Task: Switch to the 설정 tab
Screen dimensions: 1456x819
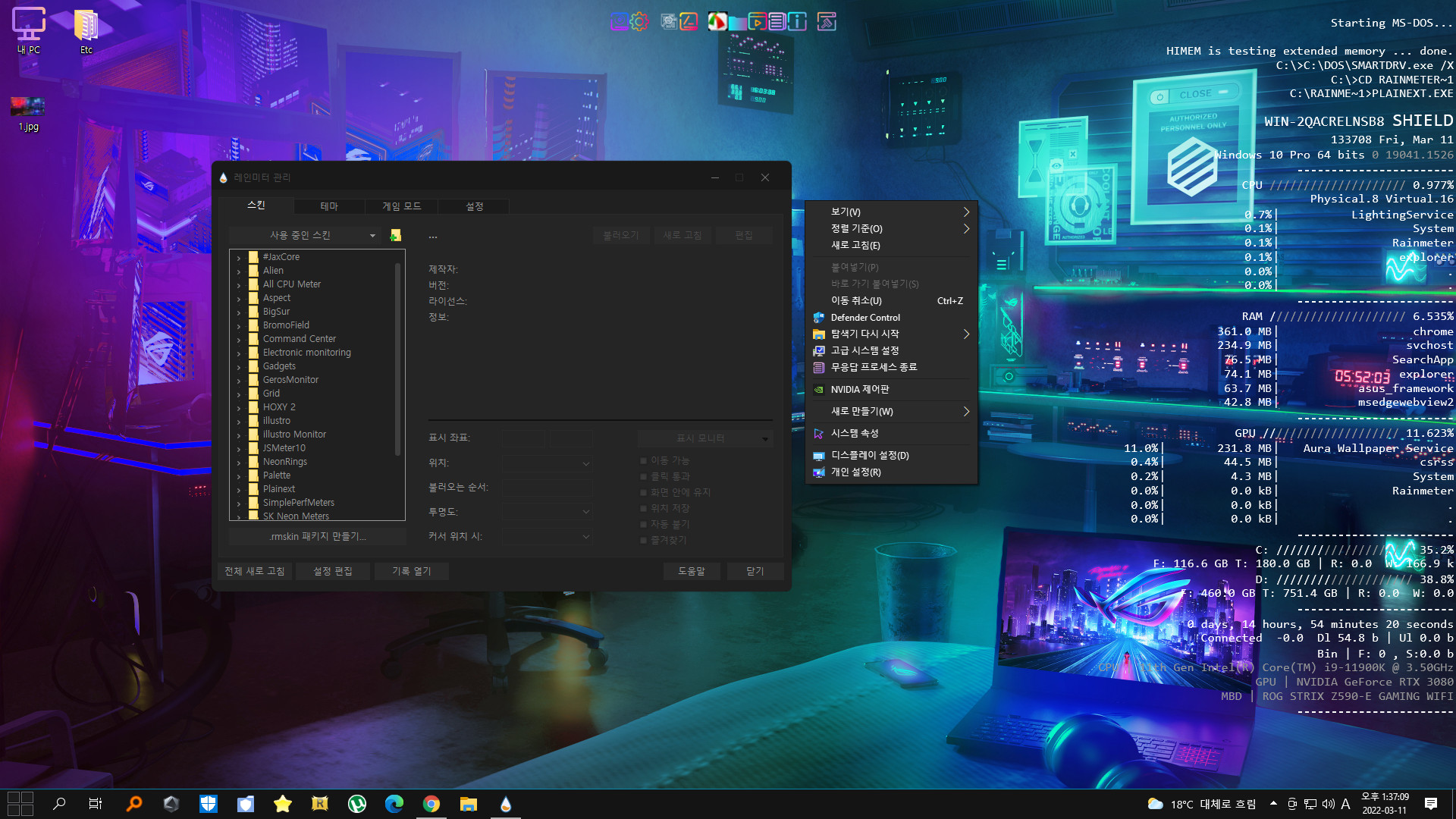Action: 474,206
